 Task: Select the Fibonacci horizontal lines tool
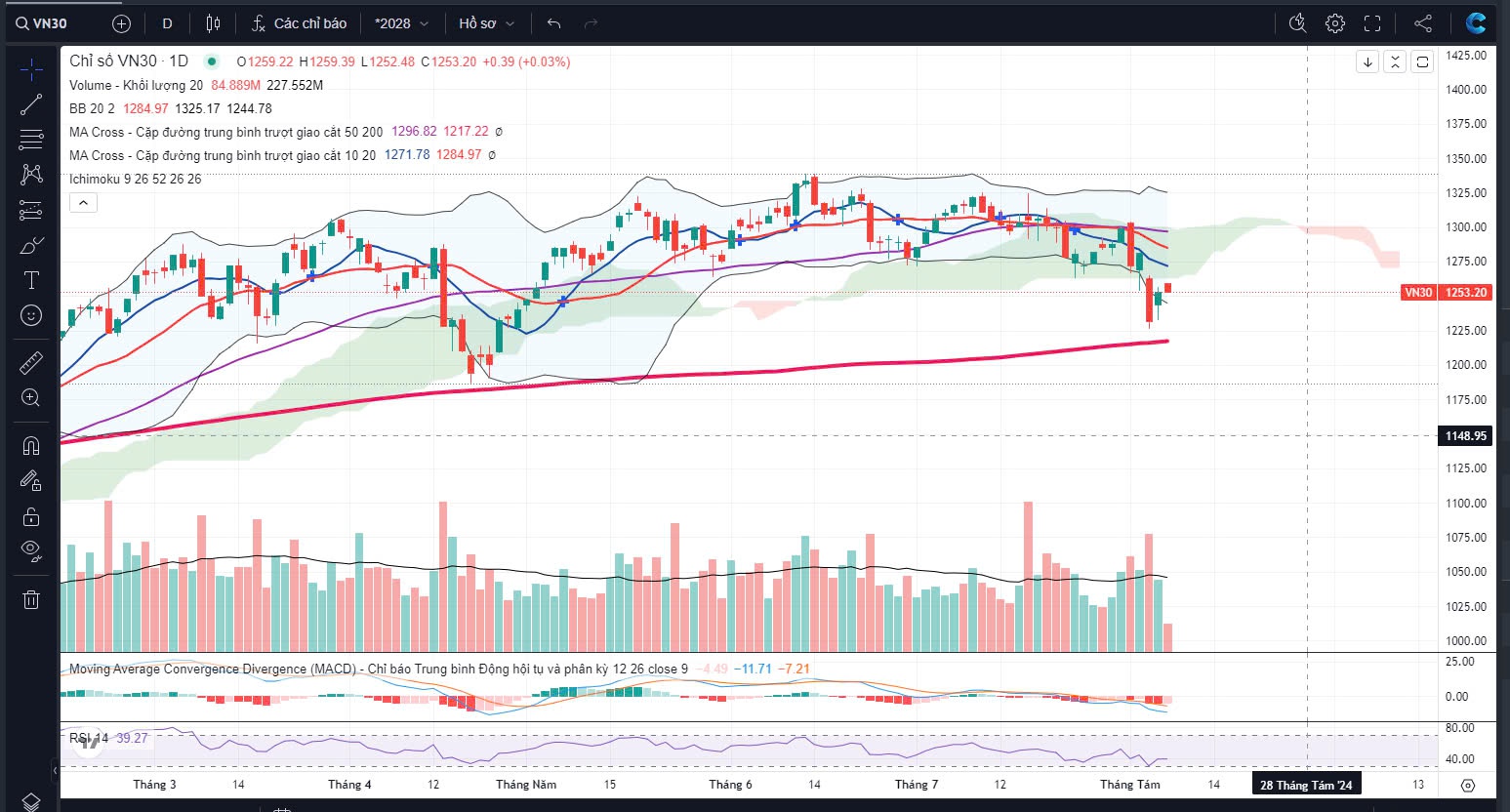click(31, 140)
